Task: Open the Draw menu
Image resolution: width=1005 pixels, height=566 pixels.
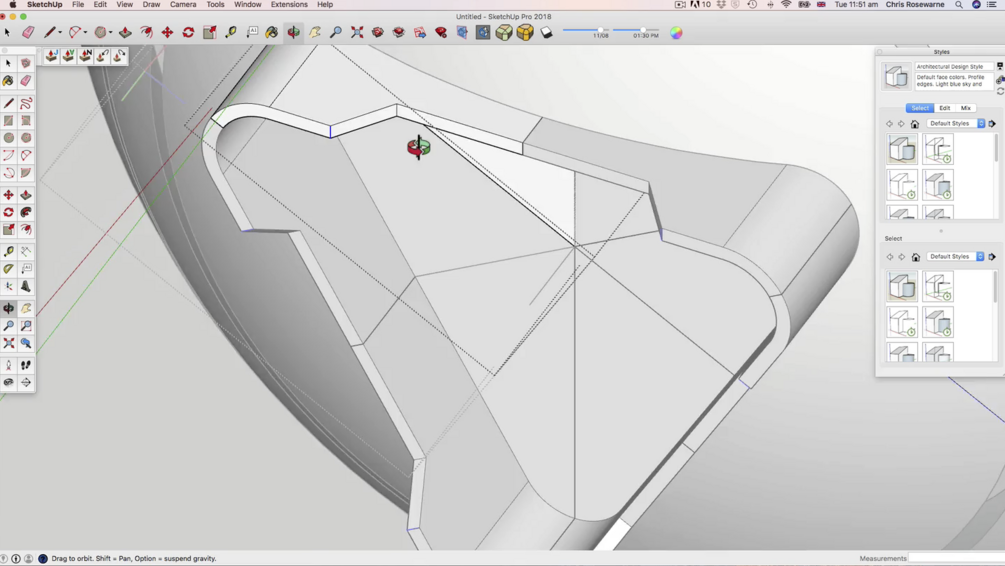Action: coord(151,4)
